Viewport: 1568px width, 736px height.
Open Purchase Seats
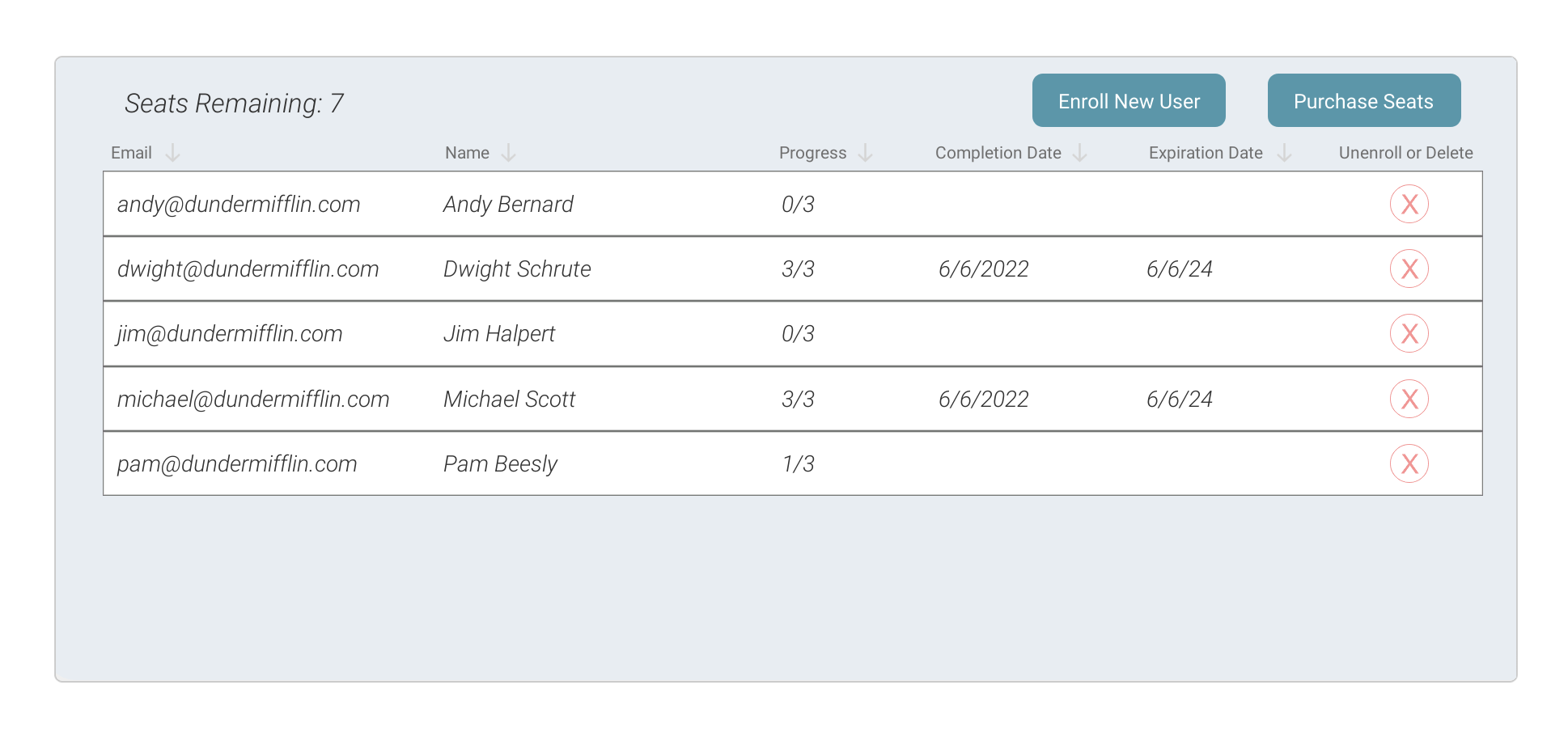(x=1363, y=100)
